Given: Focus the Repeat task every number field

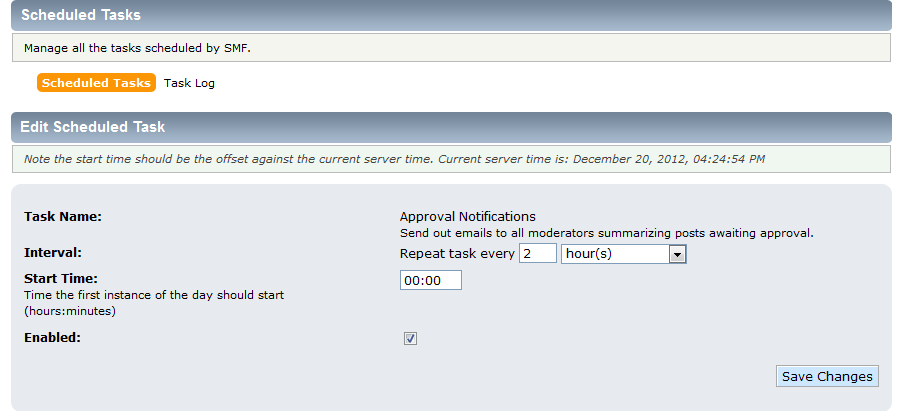Looking at the screenshot, I should [538, 253].
